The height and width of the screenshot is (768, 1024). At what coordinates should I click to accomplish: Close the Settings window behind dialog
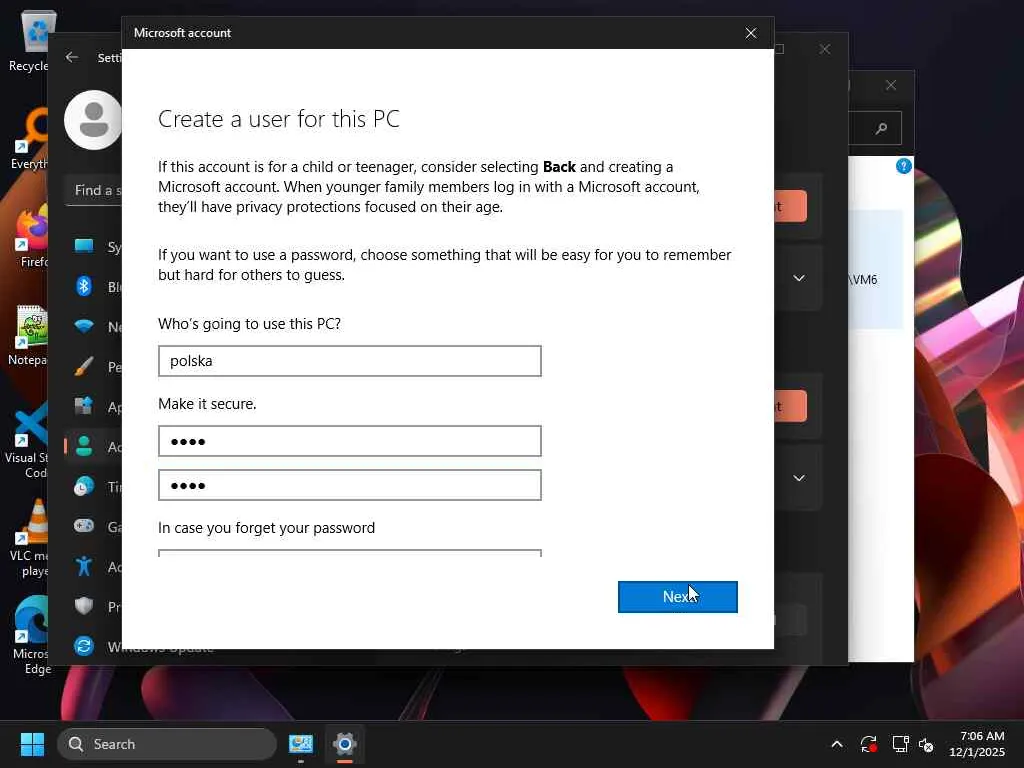click(x=825, y=49)
